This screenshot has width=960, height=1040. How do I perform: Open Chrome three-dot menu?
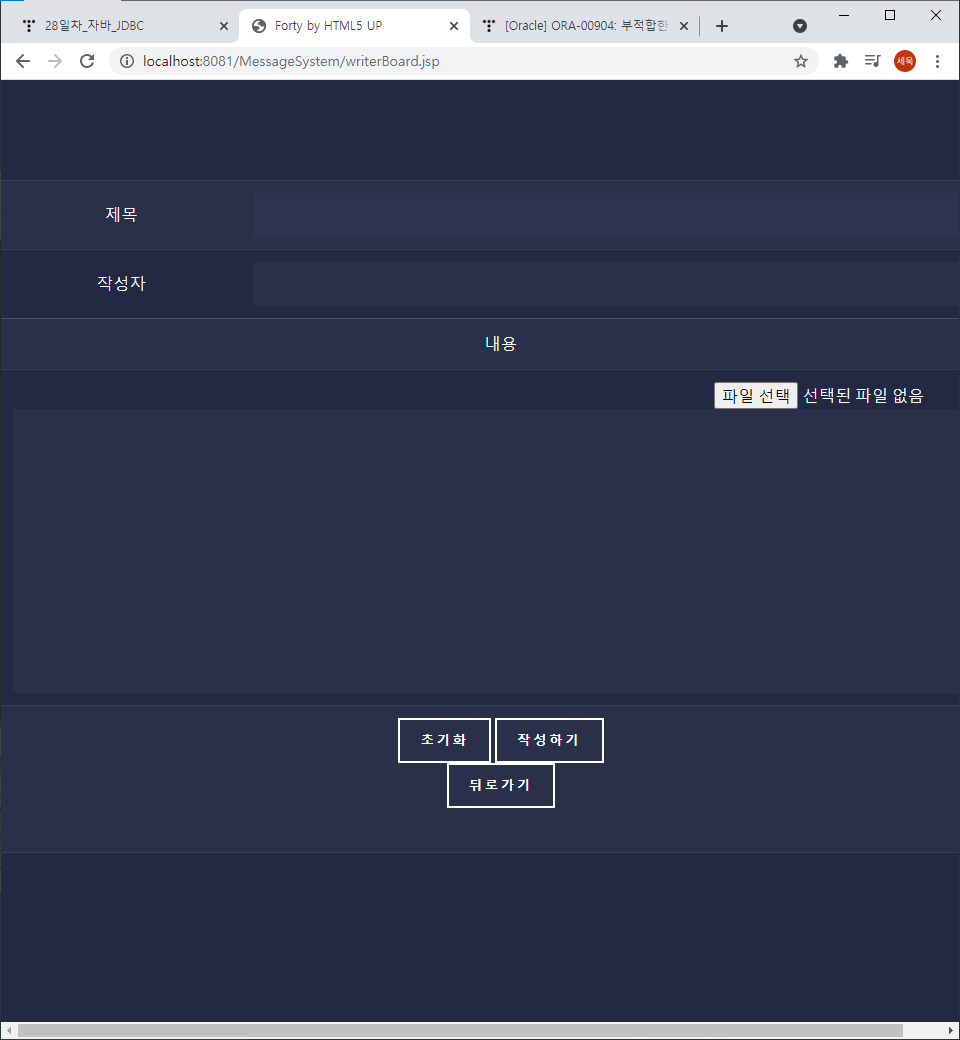coord(937,61)
